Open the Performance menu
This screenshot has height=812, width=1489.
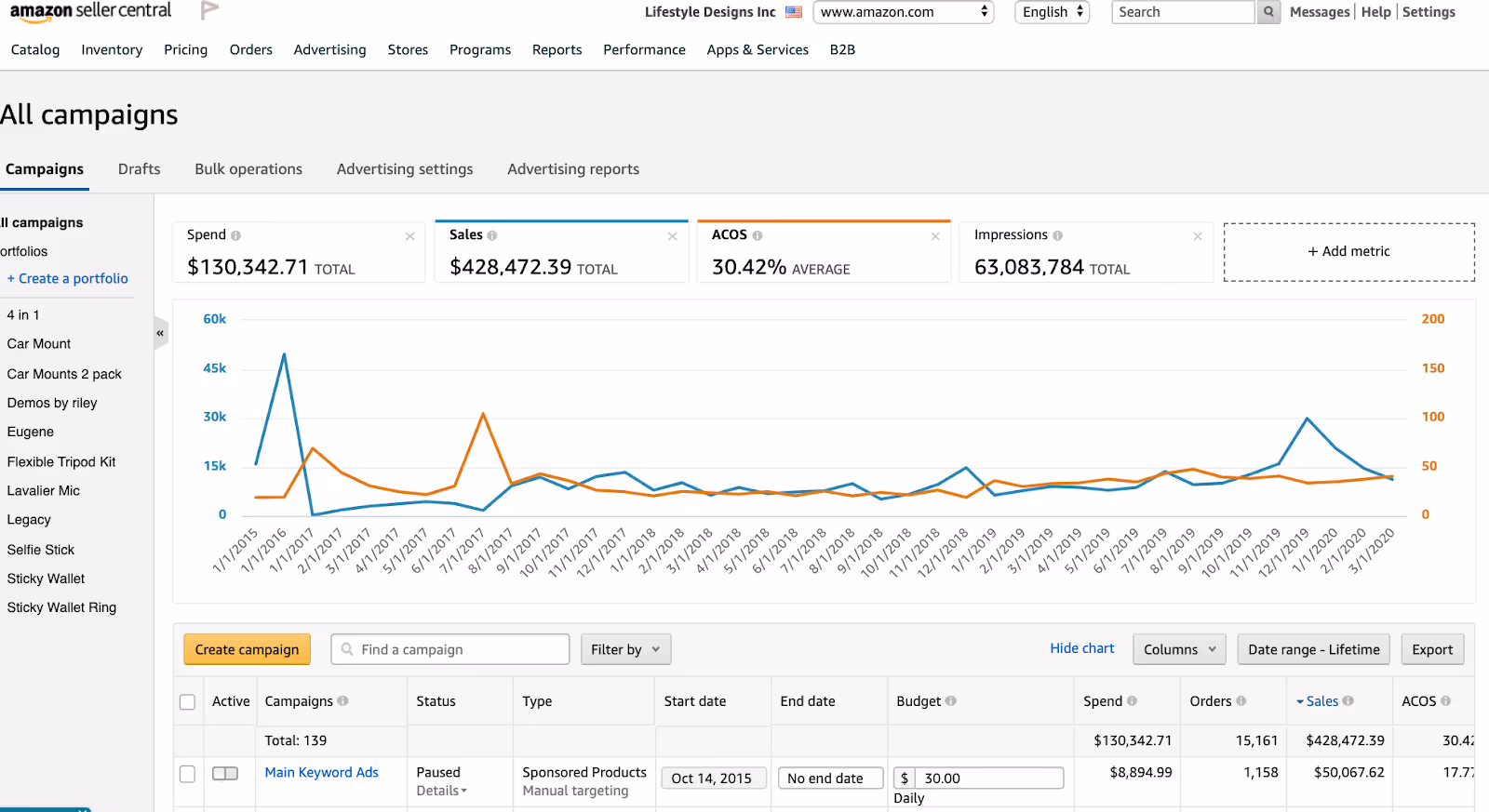tap(644, 49)
